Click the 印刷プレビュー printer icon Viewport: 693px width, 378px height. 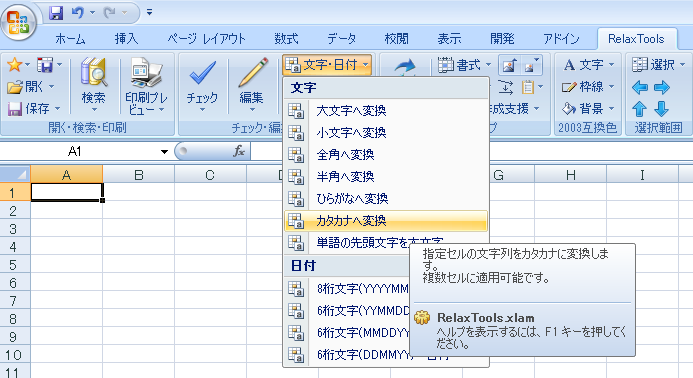[x=146, y=72]
